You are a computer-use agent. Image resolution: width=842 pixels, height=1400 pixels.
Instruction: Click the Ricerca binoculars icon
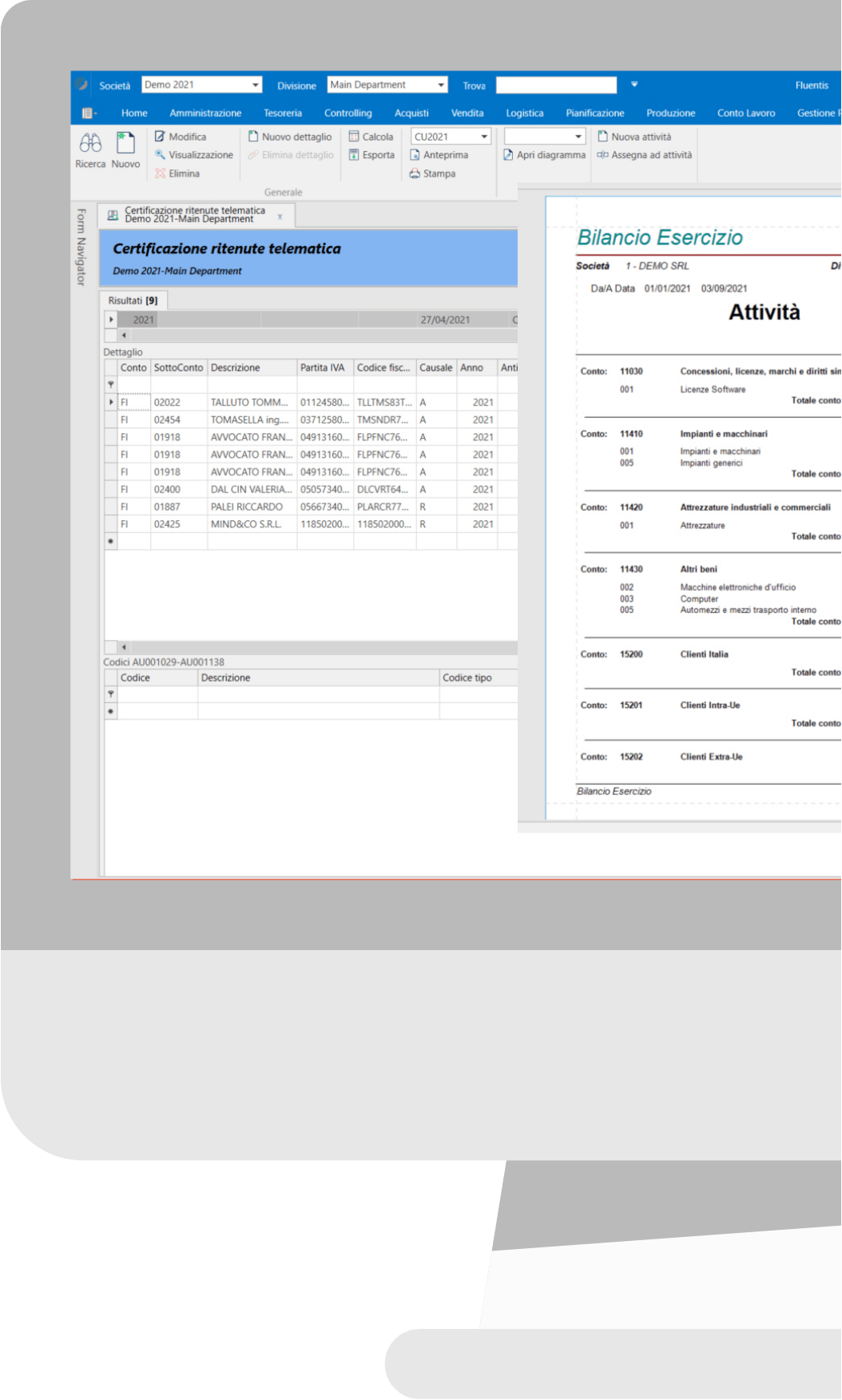tap(90, 144)
